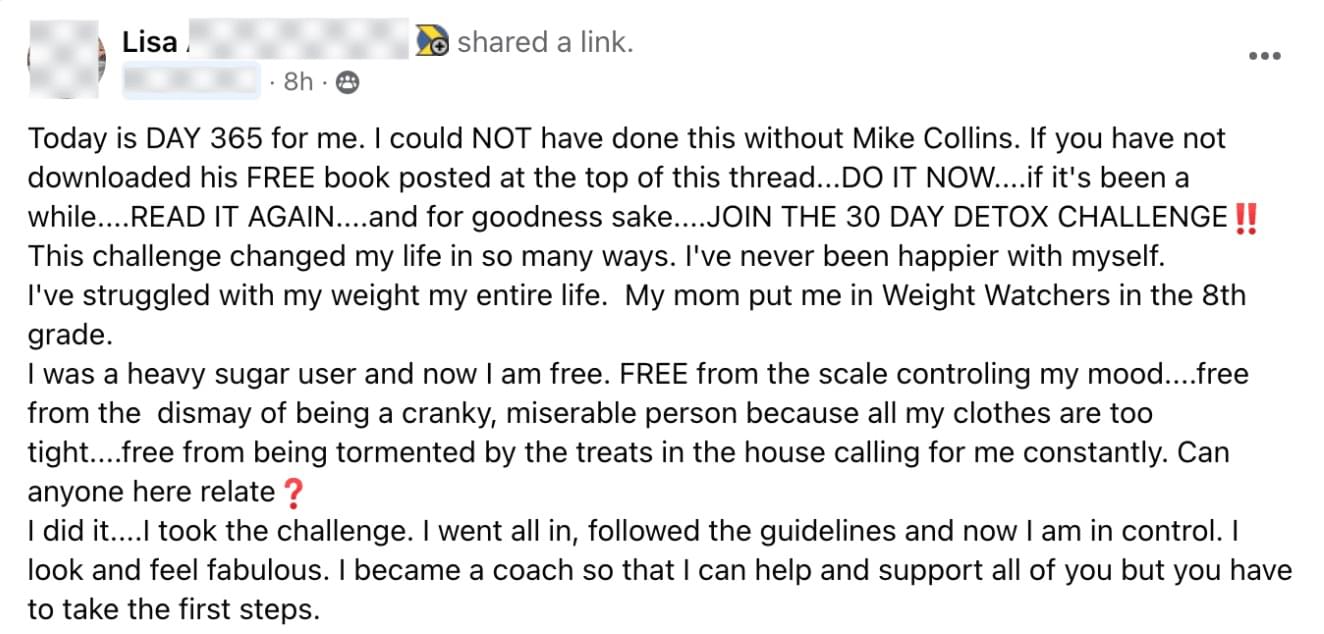This screenshot has height=634, width=1324.
Task: Click the blurred tag under Lisa's name
Action: click(190, 81)
